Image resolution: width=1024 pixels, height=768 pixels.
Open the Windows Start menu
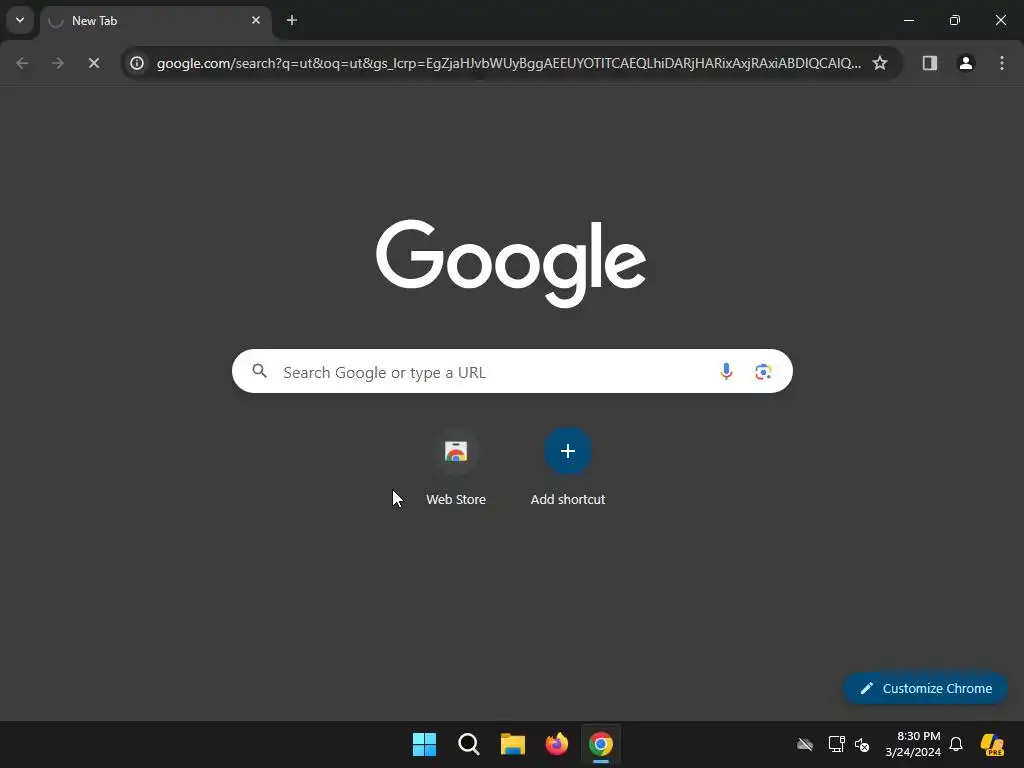[x=424, y=744]
